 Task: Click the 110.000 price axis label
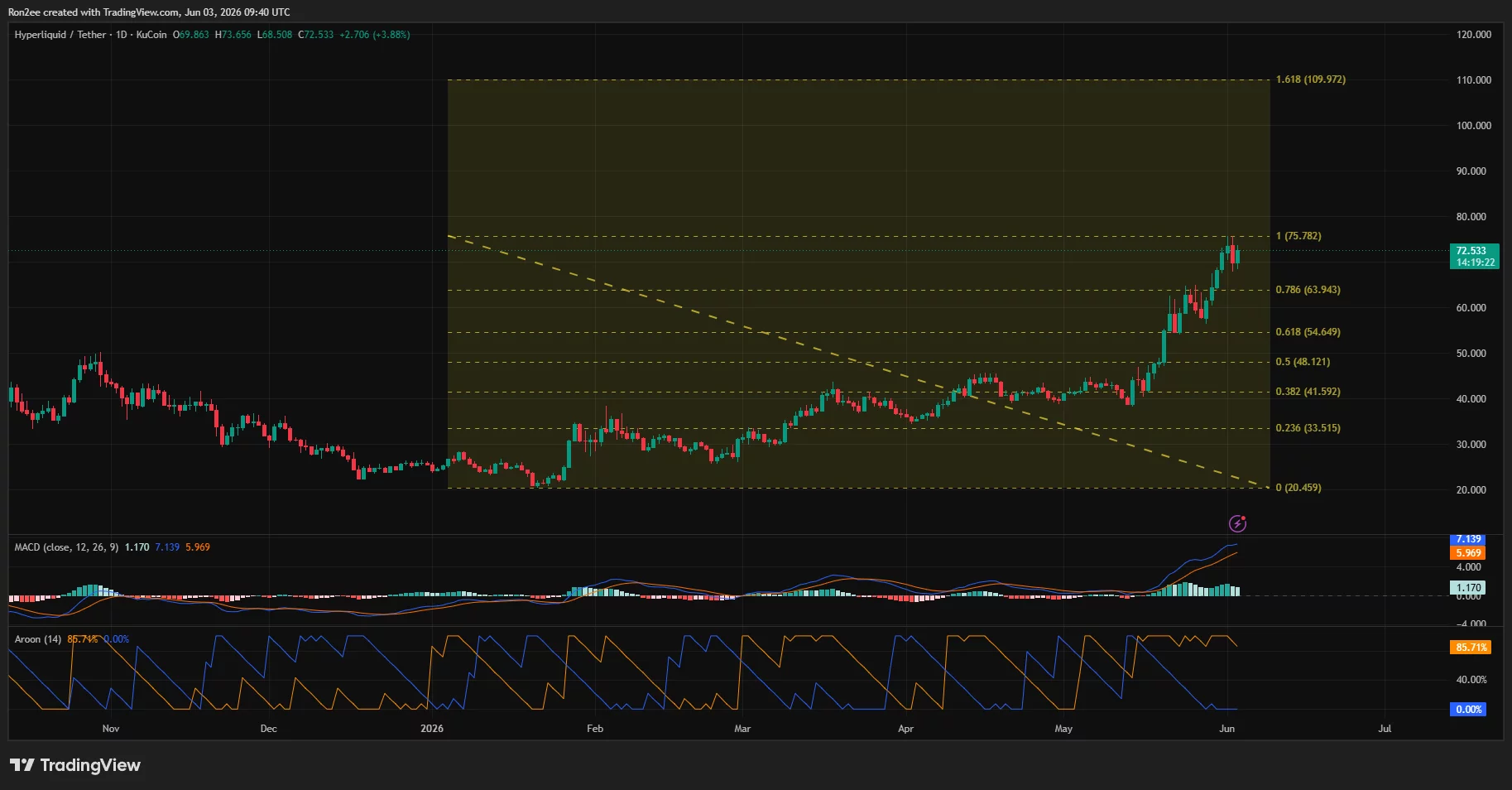[1474, 80]
